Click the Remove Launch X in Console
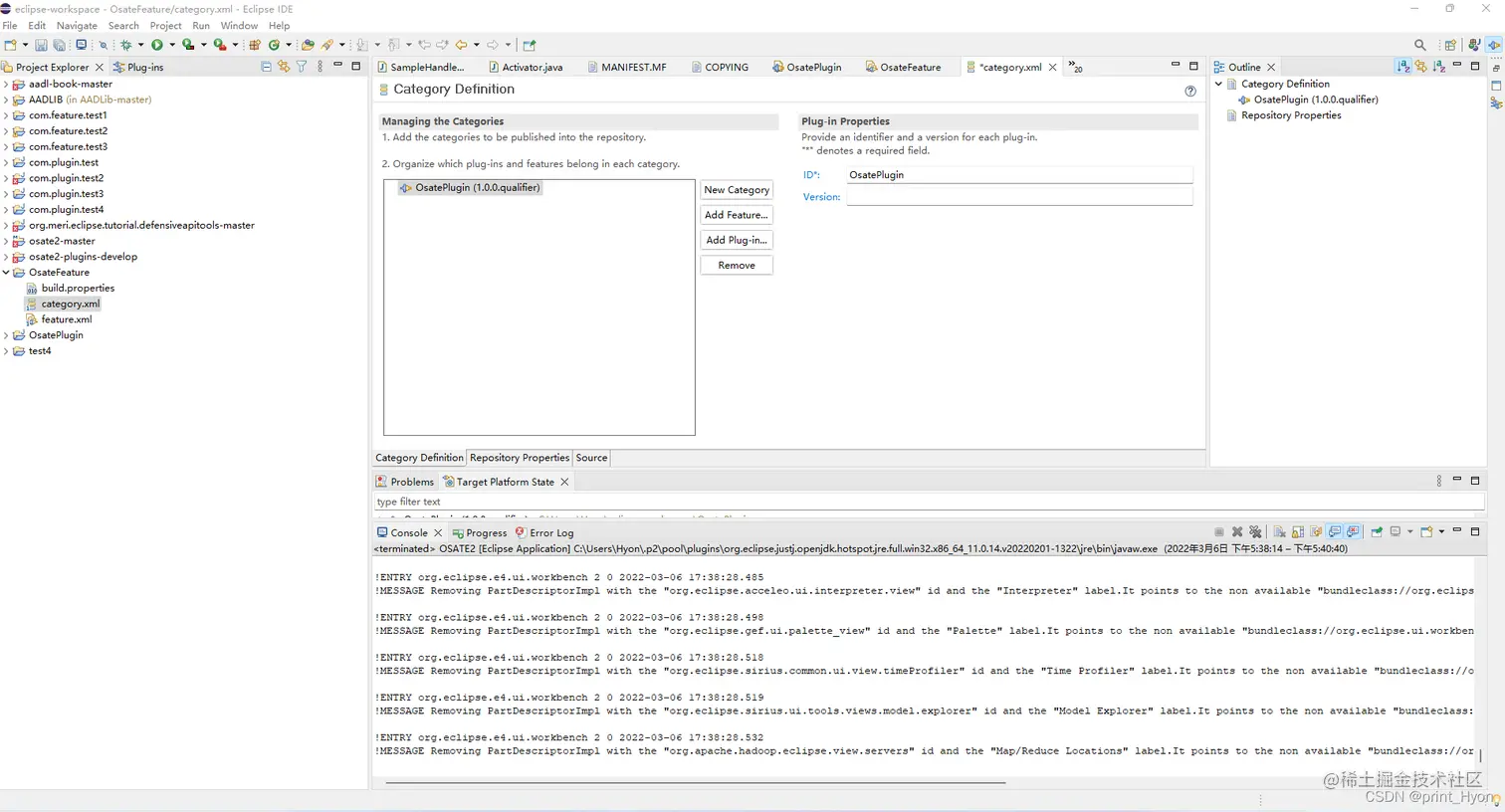This screenshot has width=1505, height=812. tap(1237, 531)
